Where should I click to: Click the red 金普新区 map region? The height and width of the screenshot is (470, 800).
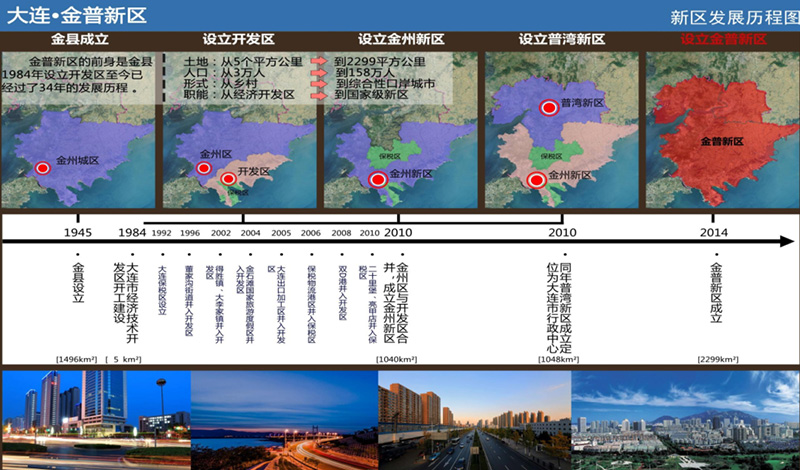(720, 142)
